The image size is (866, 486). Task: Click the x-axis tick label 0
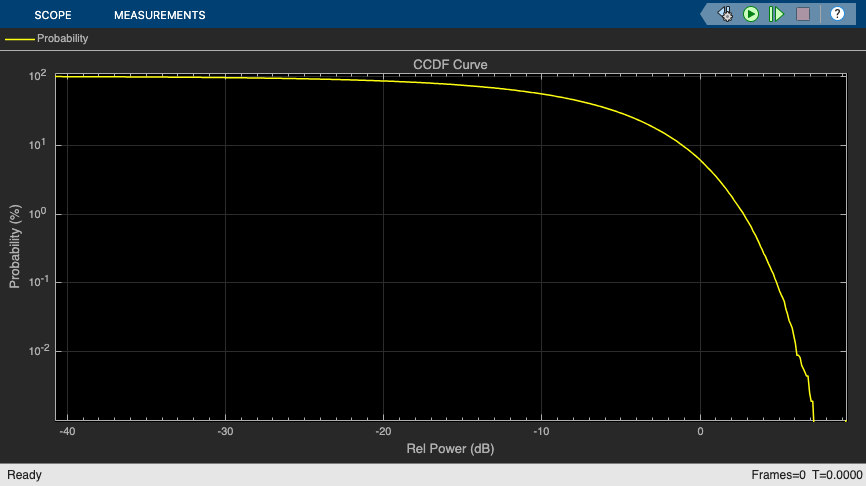(x=700, y=431)
